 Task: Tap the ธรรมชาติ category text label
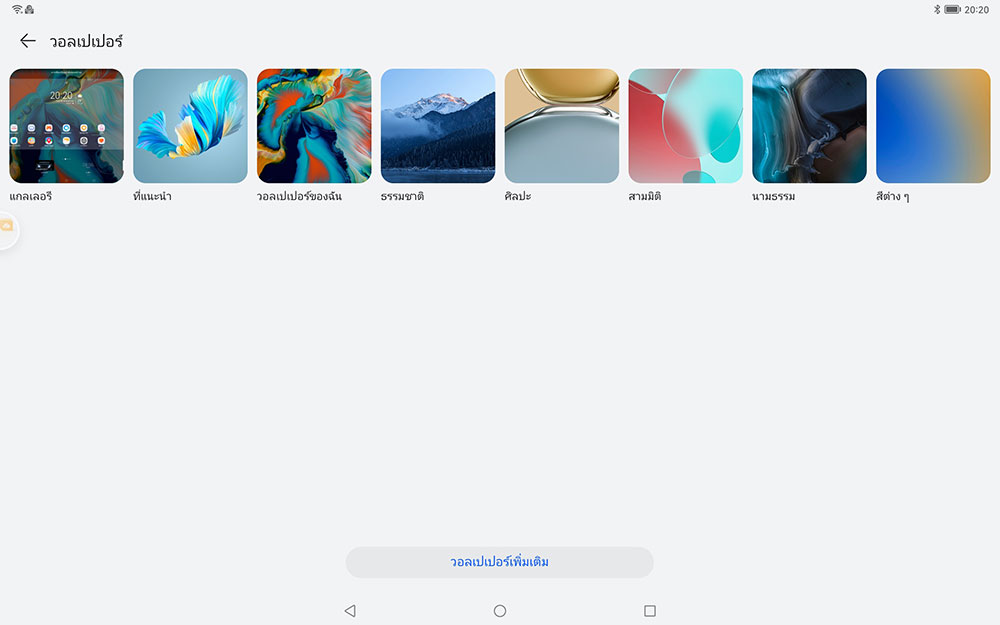403,197
